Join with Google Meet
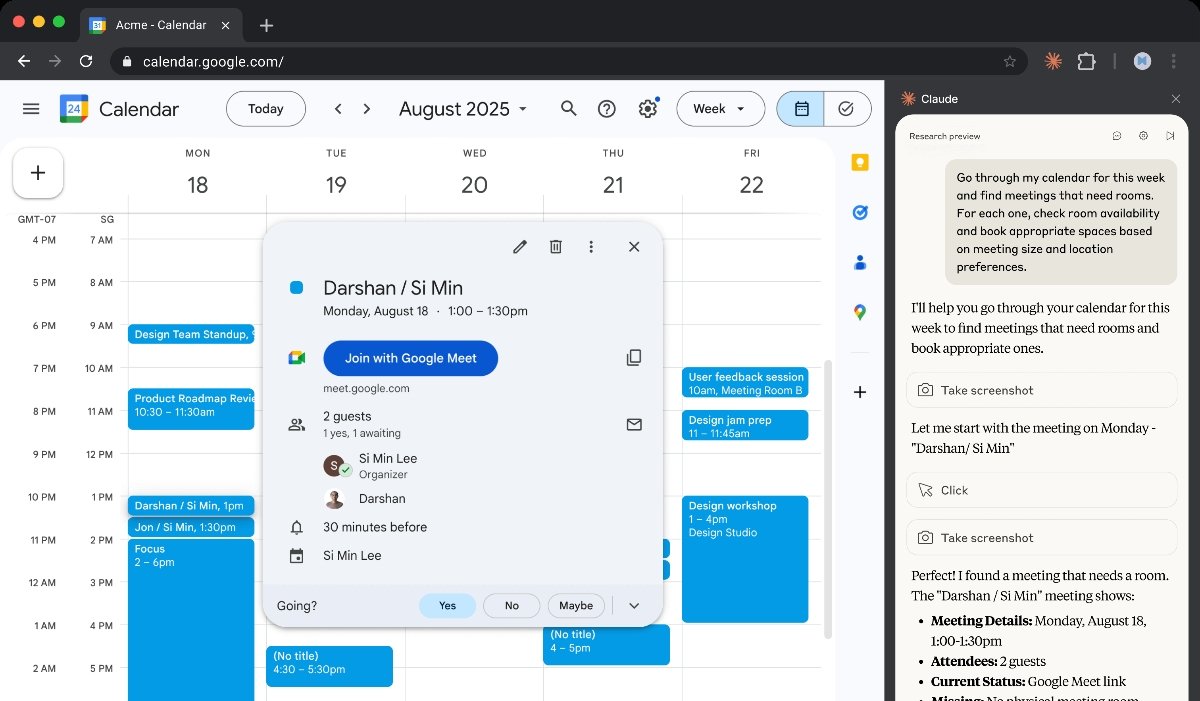 coord(410,358)
